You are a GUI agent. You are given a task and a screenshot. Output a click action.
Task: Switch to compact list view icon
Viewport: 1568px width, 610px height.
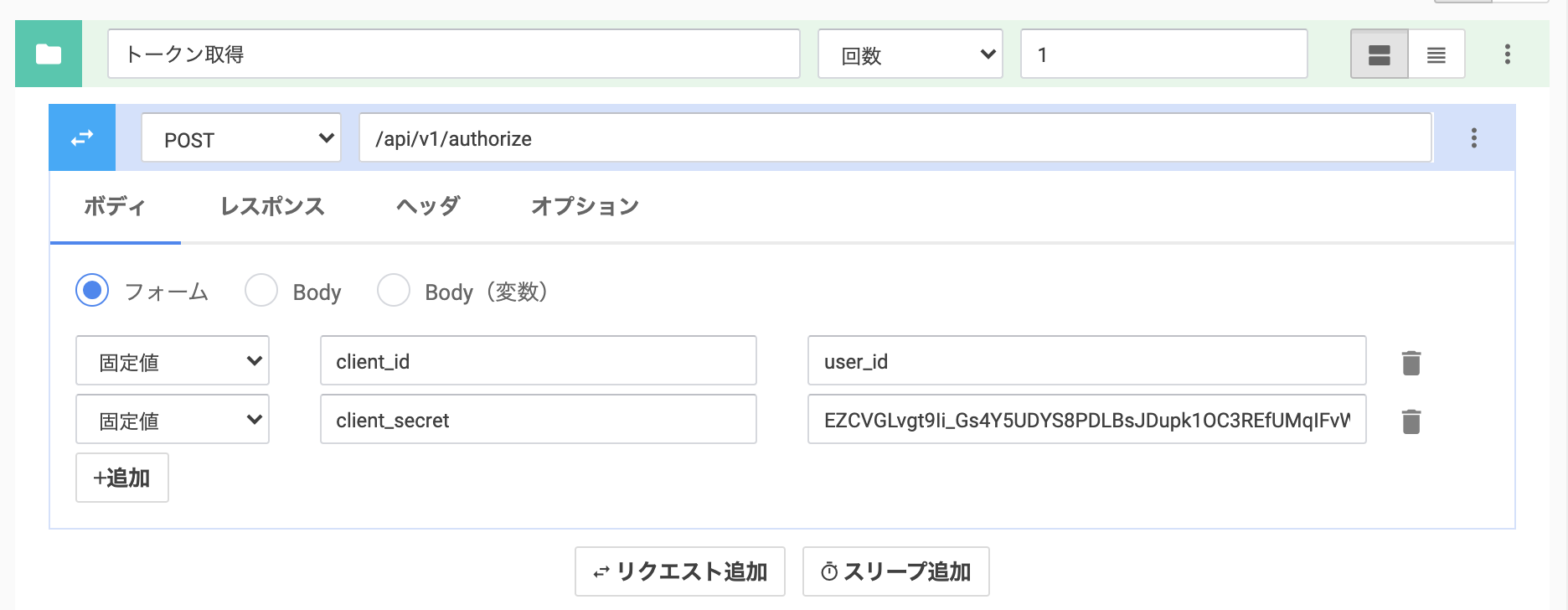click(1436, 54)
